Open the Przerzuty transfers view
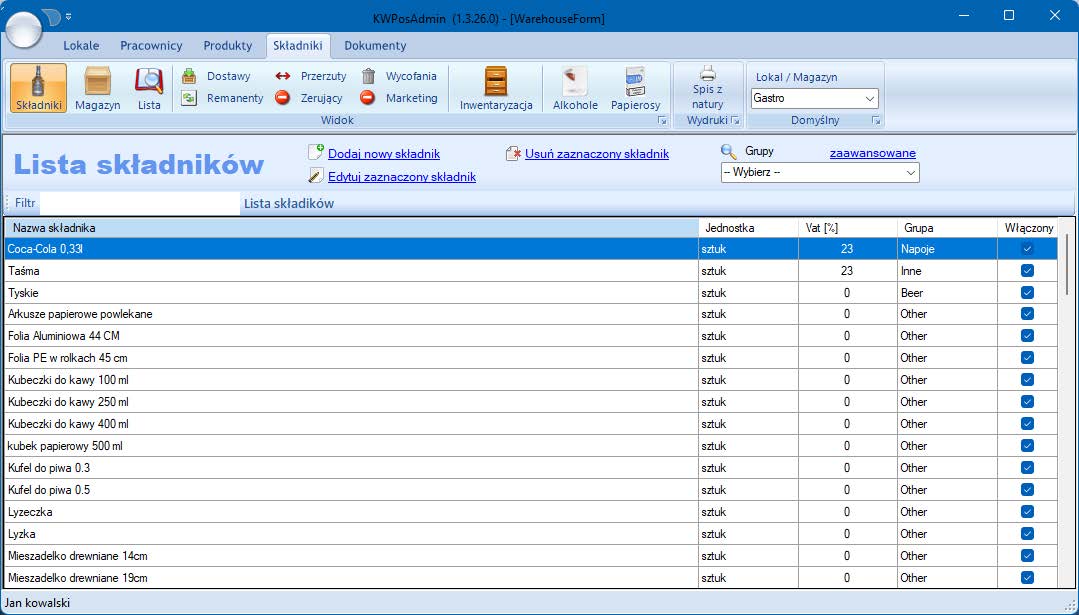Image resolution: width=1079 pixels, height=615 pixels. [311, 76]
